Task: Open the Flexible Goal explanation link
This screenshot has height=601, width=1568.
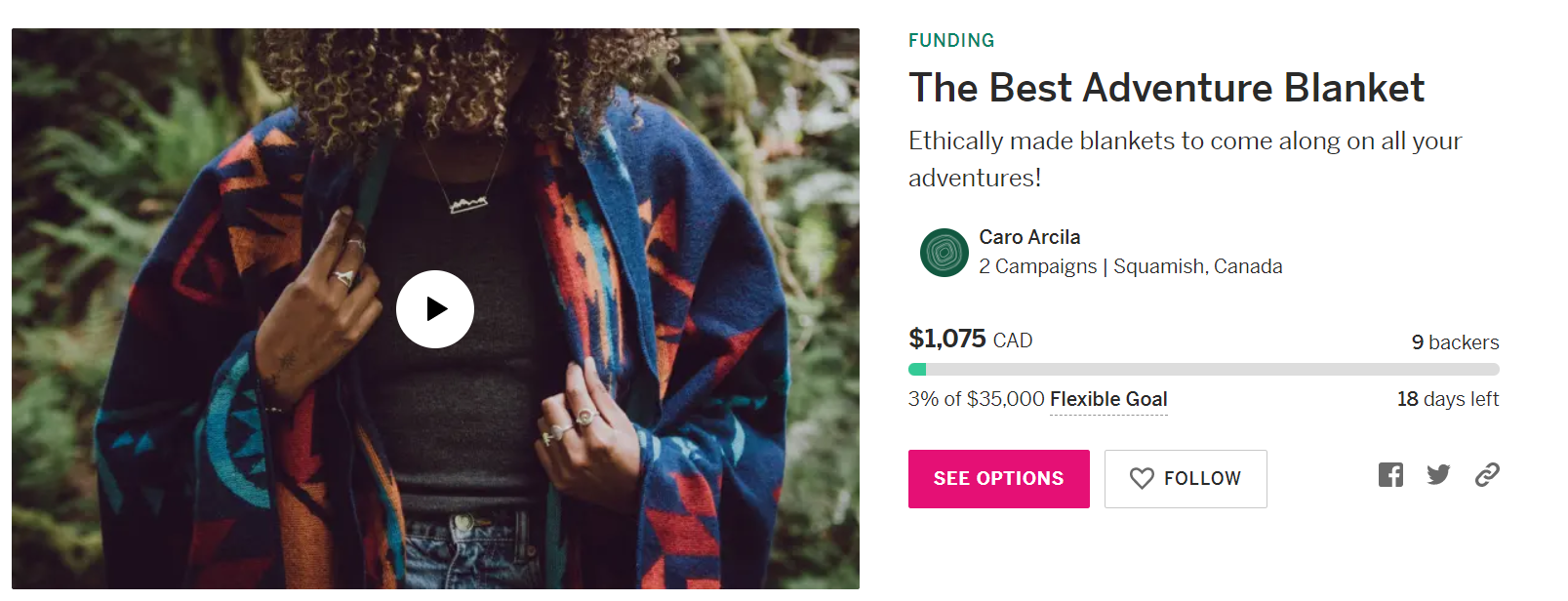Action: pos(1108,399)
